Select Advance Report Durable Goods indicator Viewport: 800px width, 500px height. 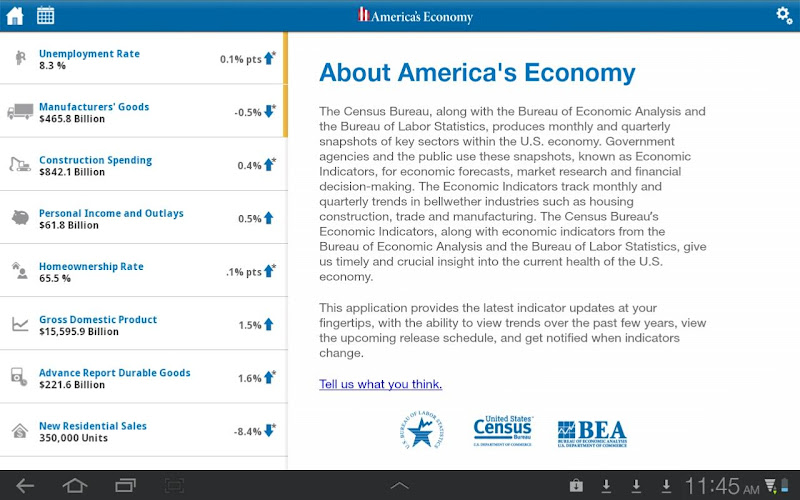[x=143, y=377]
